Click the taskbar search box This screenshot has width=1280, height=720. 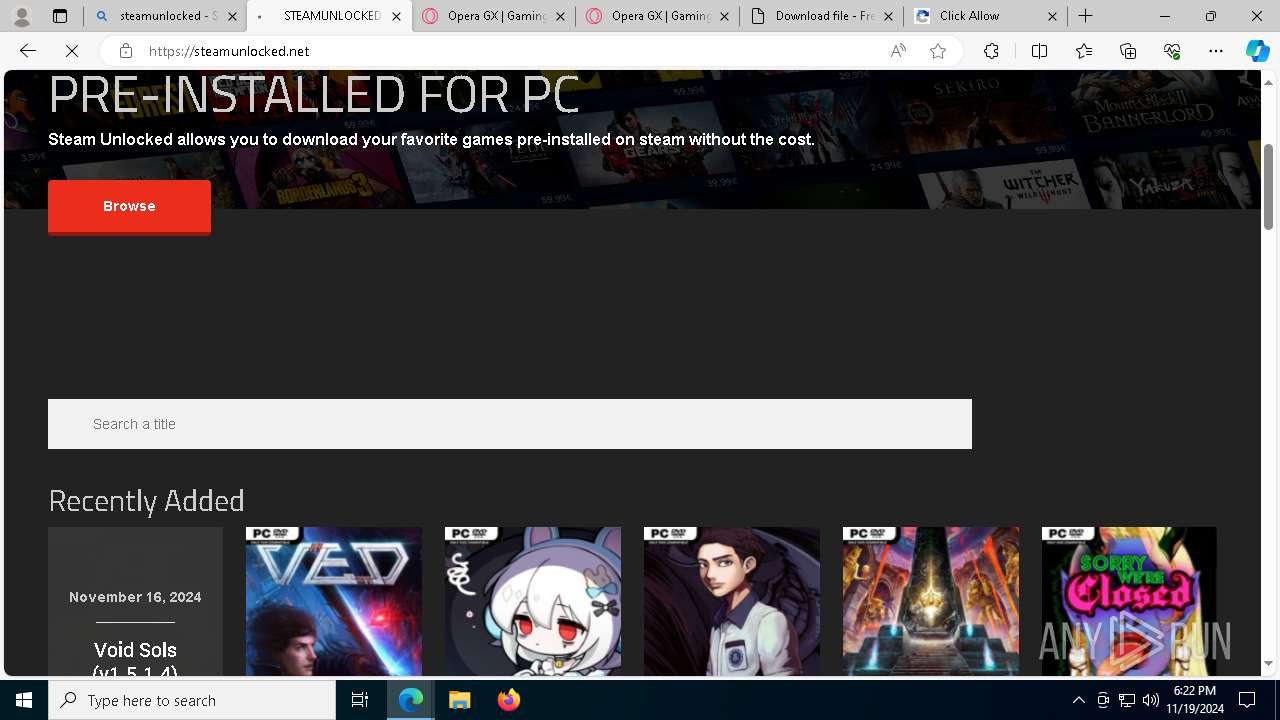click(x=192, y=700)
